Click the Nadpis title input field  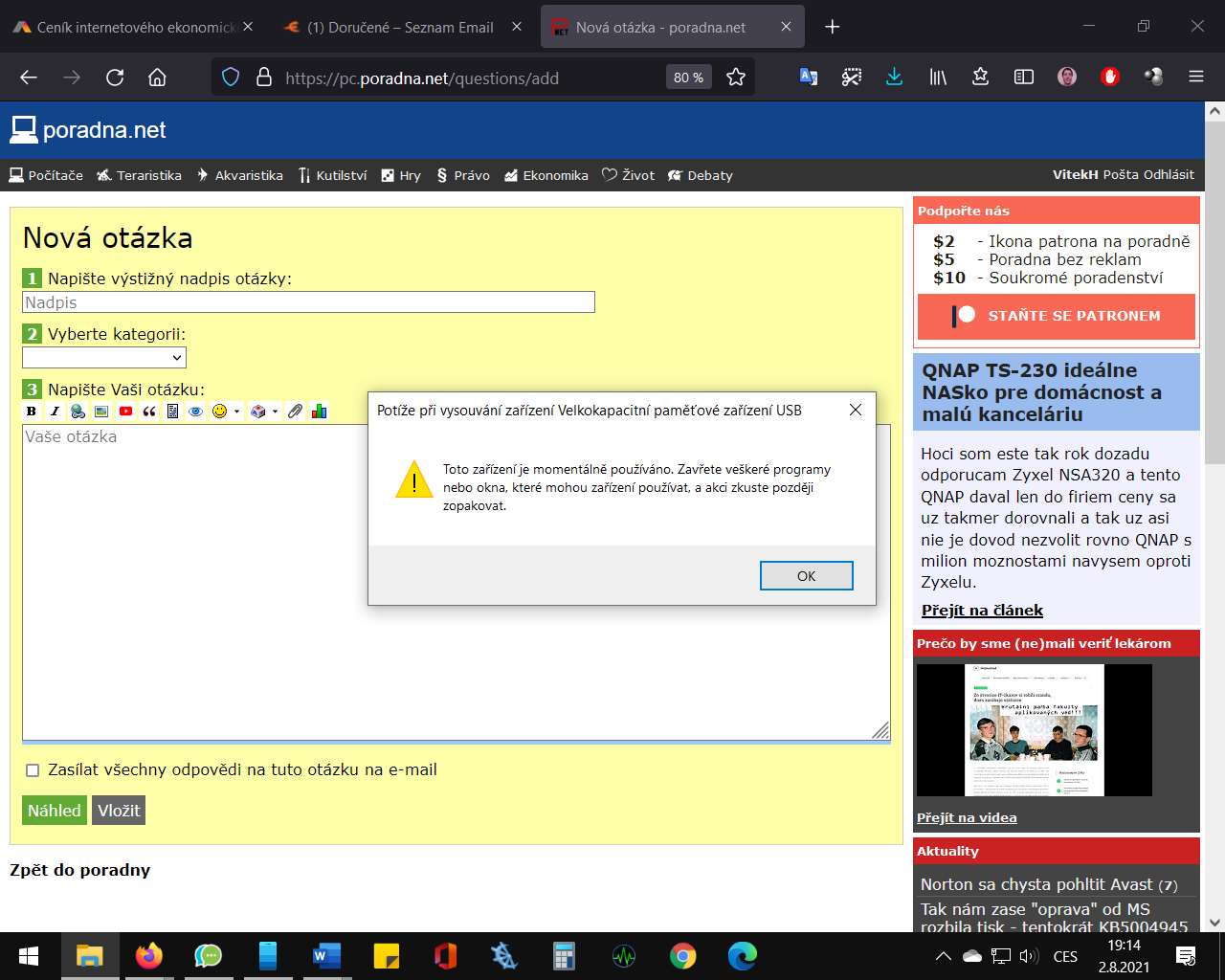pos(308,302)
